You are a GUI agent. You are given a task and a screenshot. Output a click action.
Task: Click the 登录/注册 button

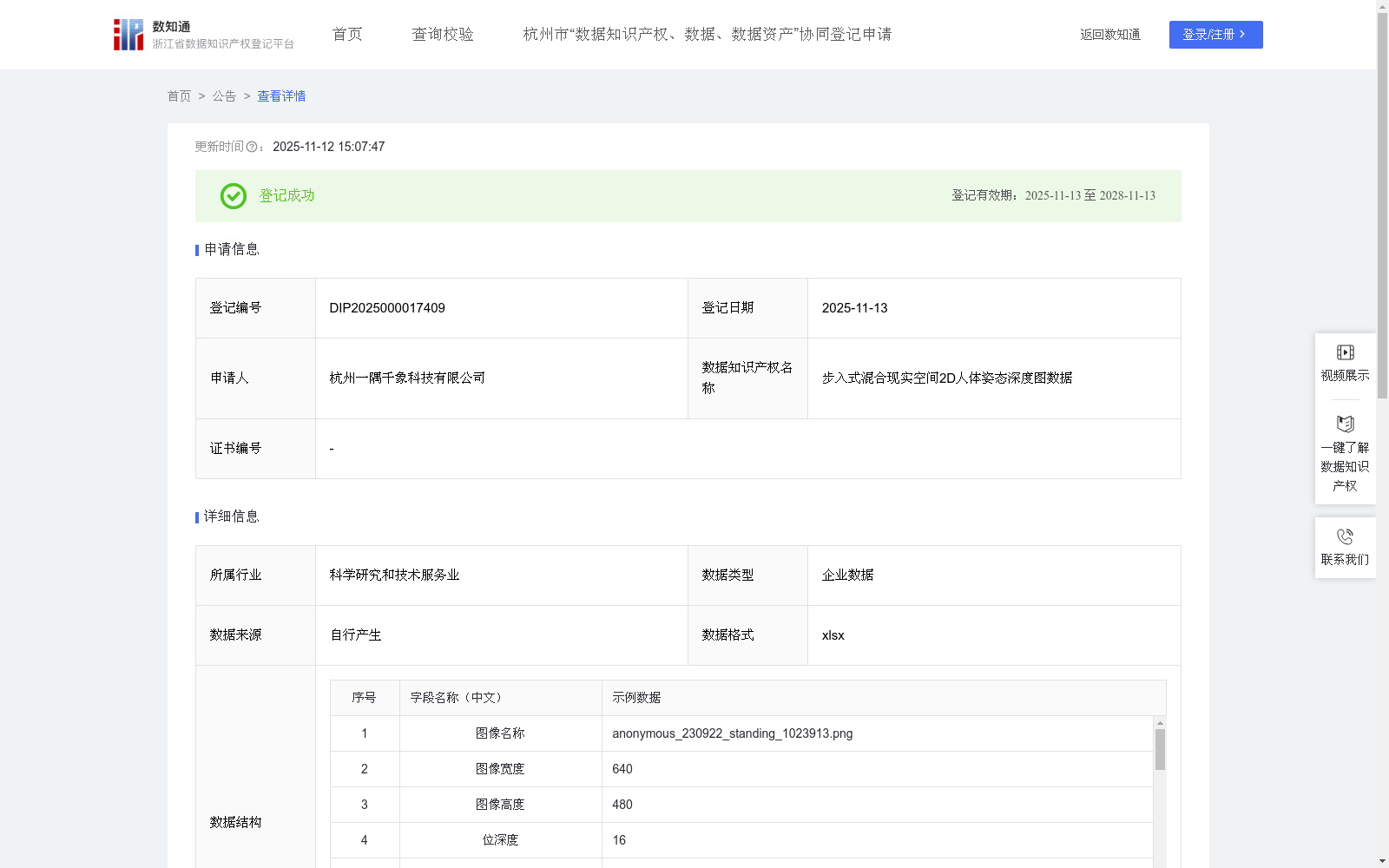click(x=1215, y=35)
